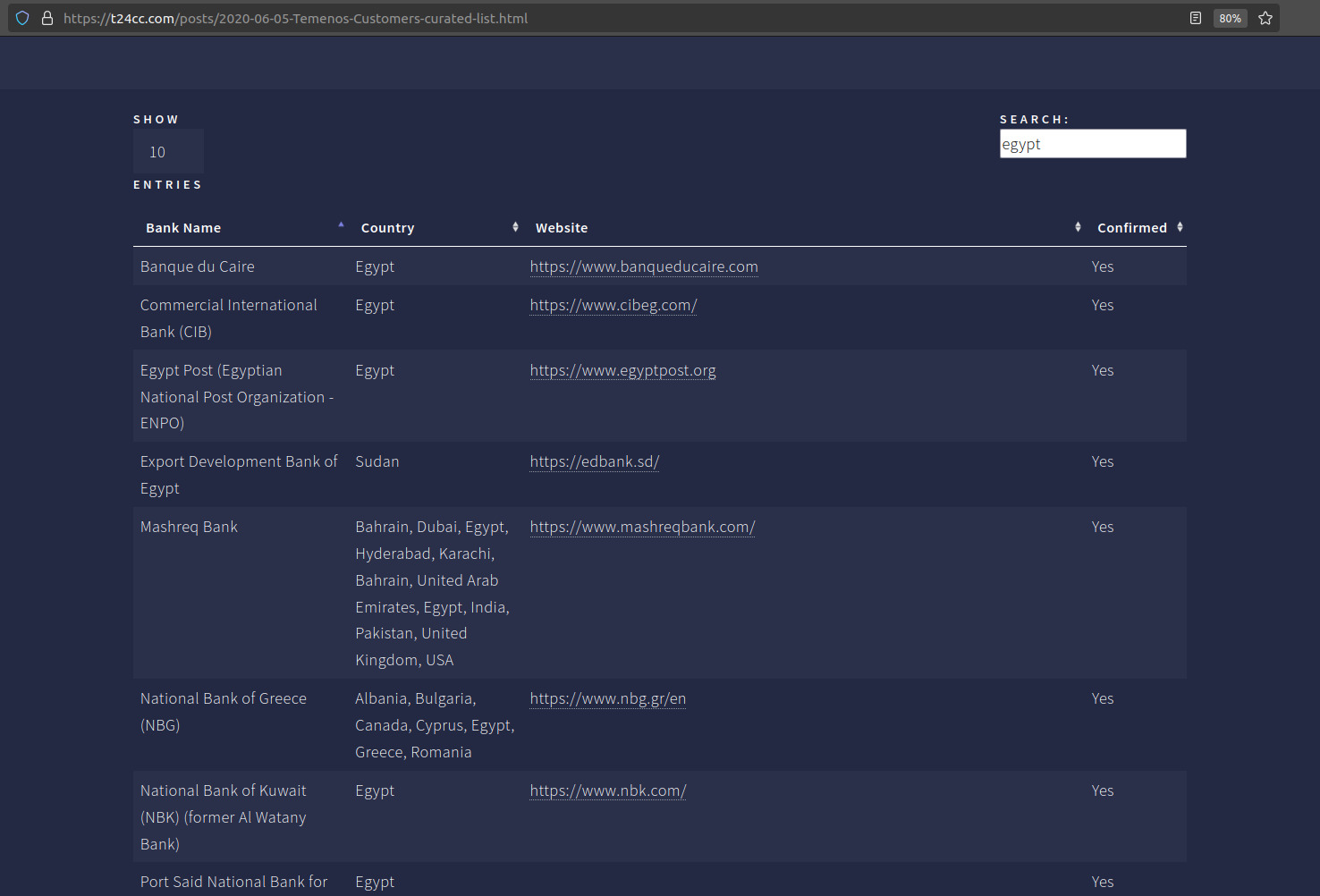Toggle reader view icon in address bar
Image resolution: width=1320 pixels, height=896 pixels.
point(1196,18)
